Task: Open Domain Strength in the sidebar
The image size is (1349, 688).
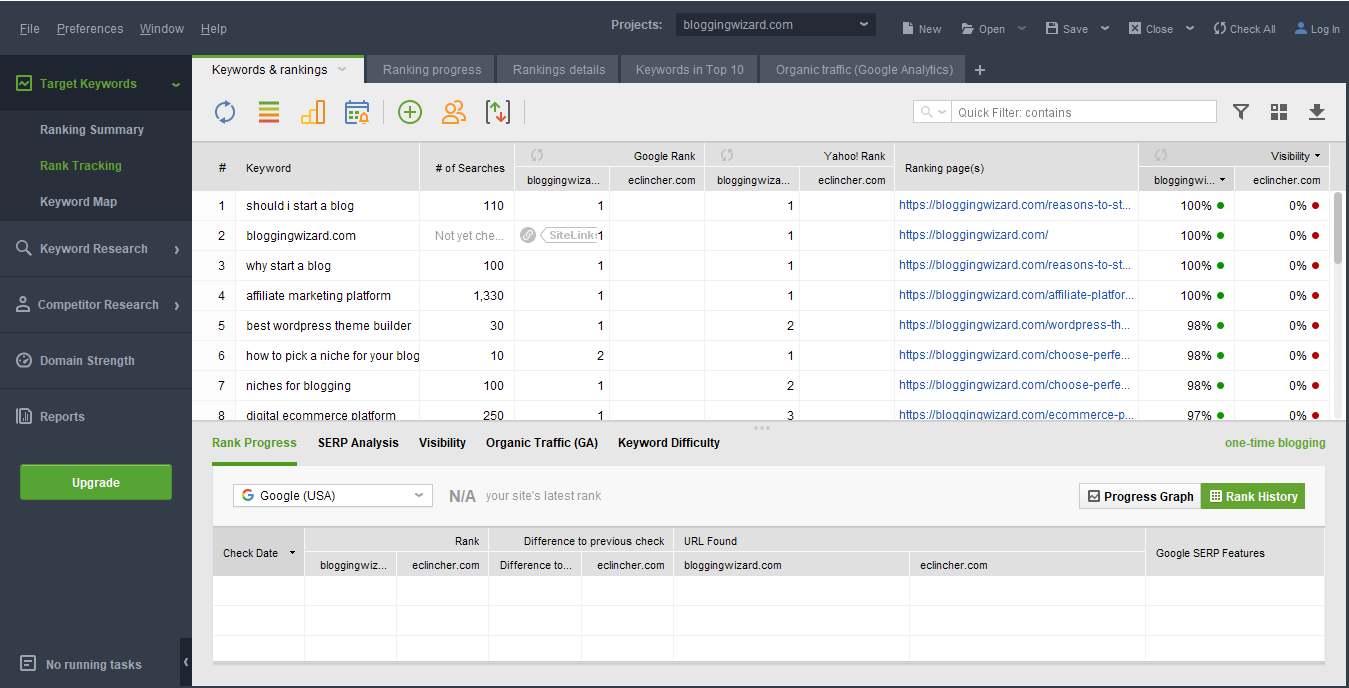Action: point(87,361)
